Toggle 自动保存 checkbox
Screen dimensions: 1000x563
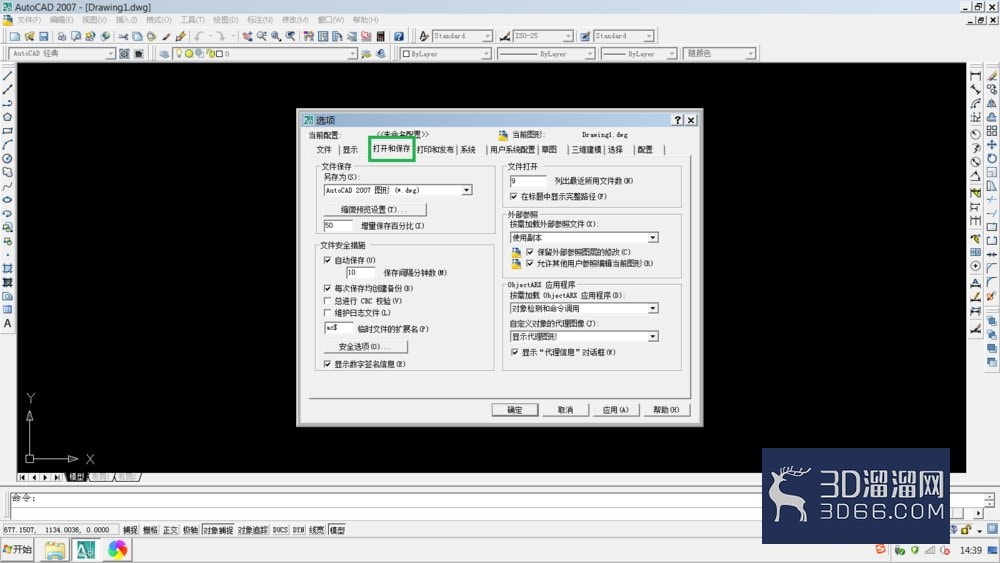pos(327,260)
